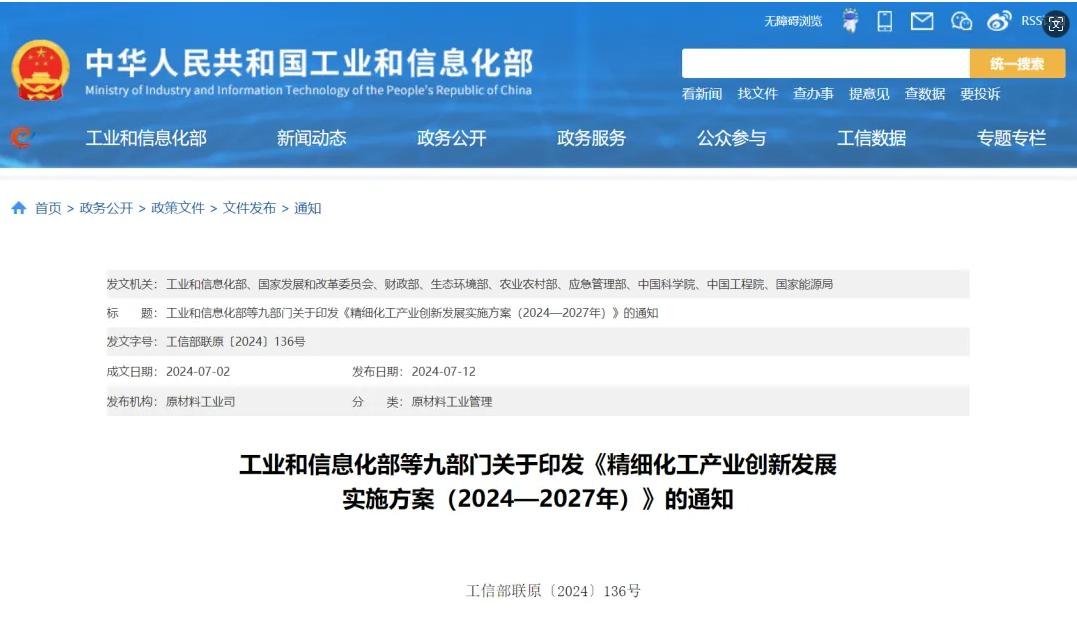Viewport: 1077px width, 624px height.
Task: Click the centered 工信部联原〔2024〕136号 below the headline
Action: [553, 591]
